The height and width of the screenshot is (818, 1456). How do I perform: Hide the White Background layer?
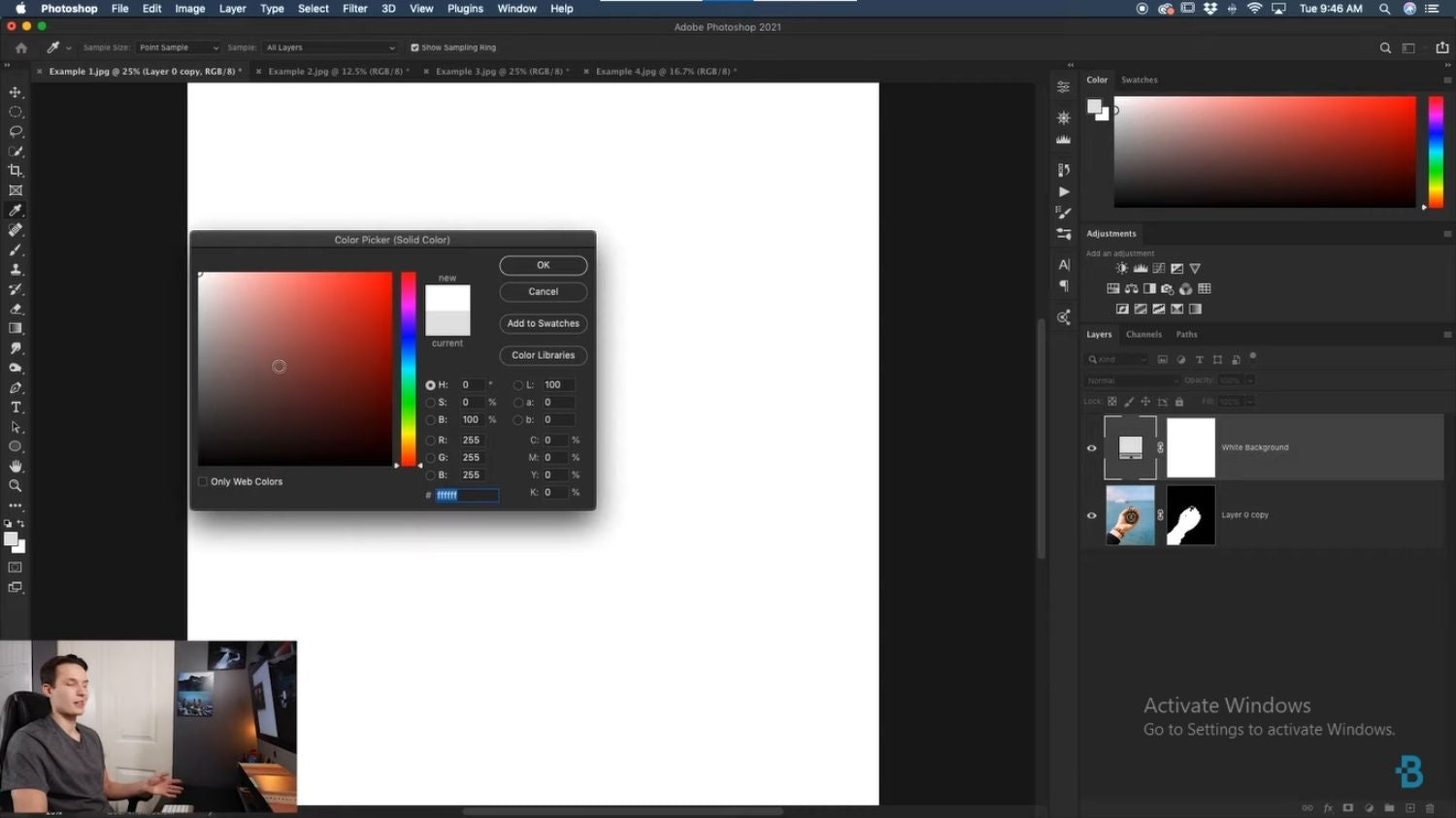1091,447
